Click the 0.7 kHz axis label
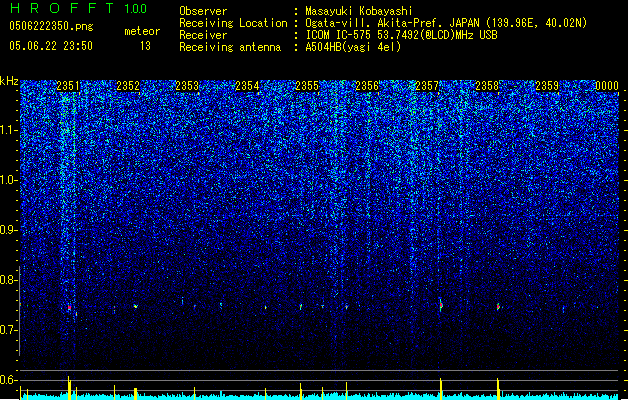629x400 pixels. [x=8, y=330]
